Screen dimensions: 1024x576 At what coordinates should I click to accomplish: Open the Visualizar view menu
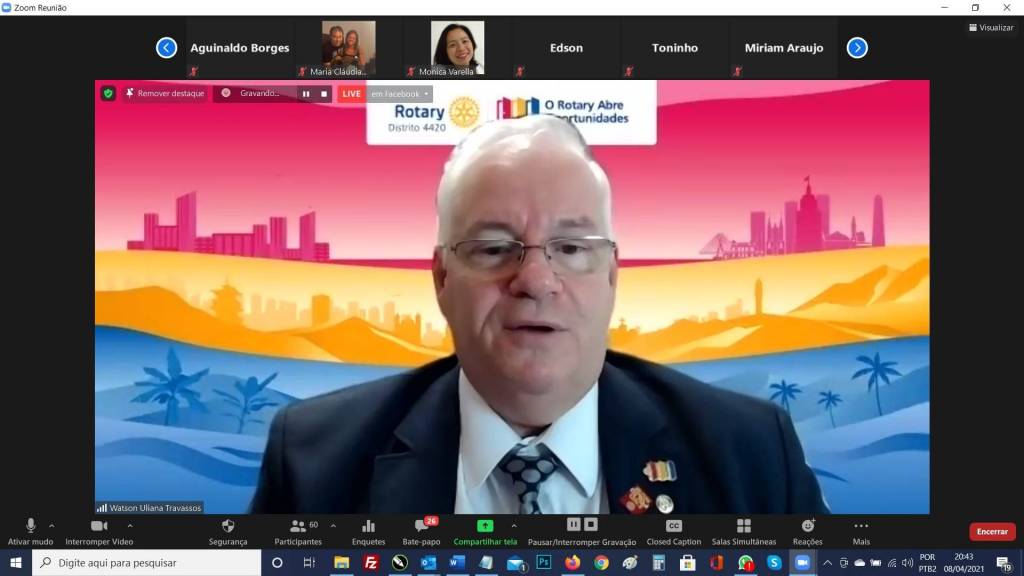[x=990, y=28]
